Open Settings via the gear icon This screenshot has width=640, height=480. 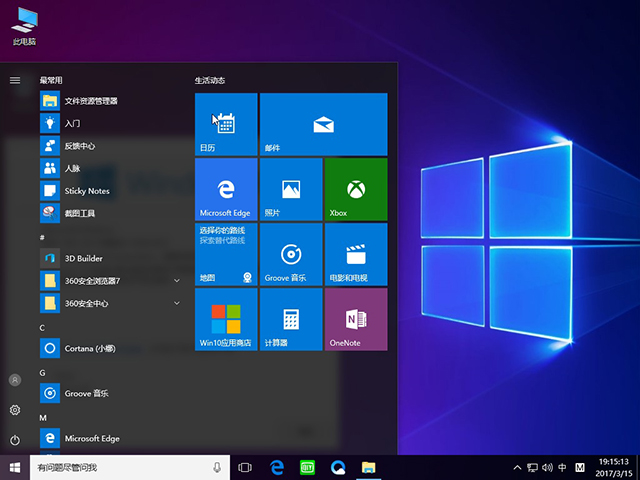15,410
